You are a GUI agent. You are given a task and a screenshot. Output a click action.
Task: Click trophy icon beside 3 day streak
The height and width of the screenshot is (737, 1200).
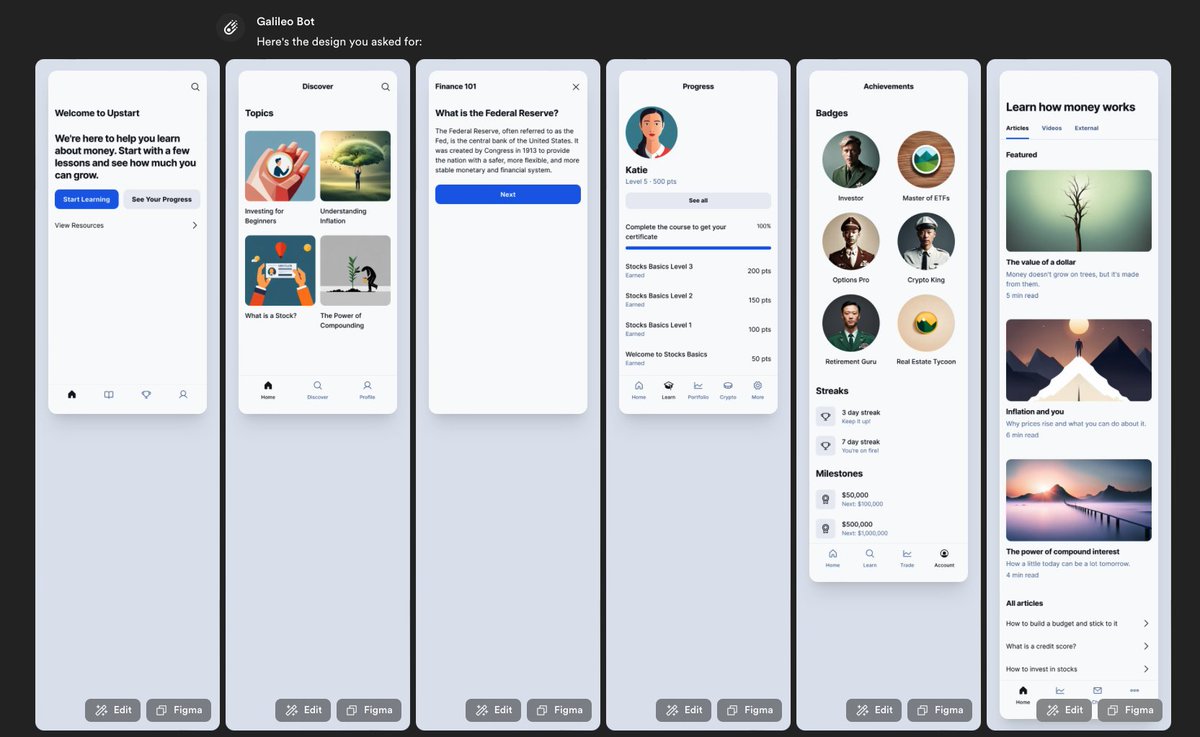point(825,416)
